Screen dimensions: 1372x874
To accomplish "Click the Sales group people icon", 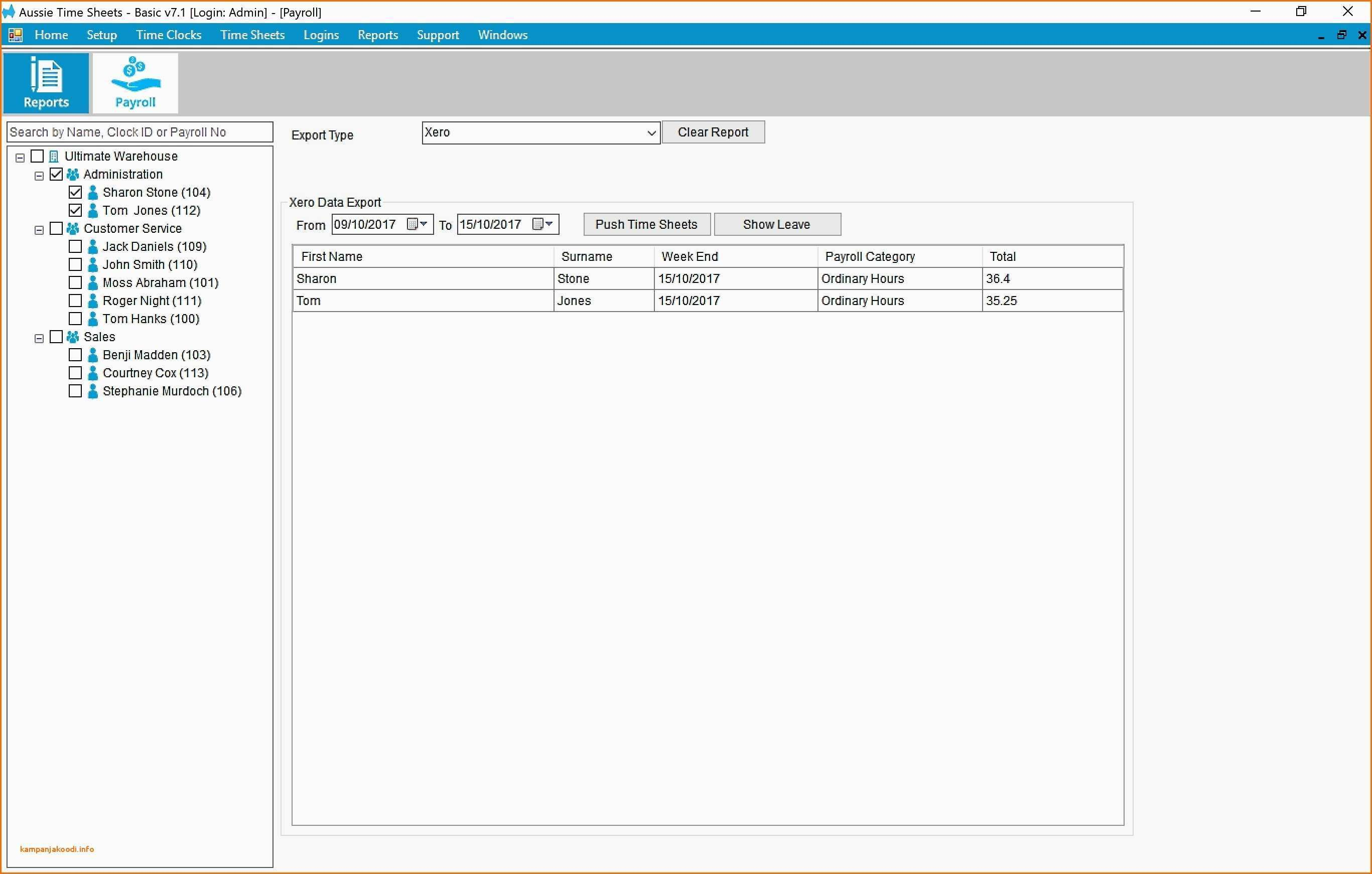I will point(72,337).
